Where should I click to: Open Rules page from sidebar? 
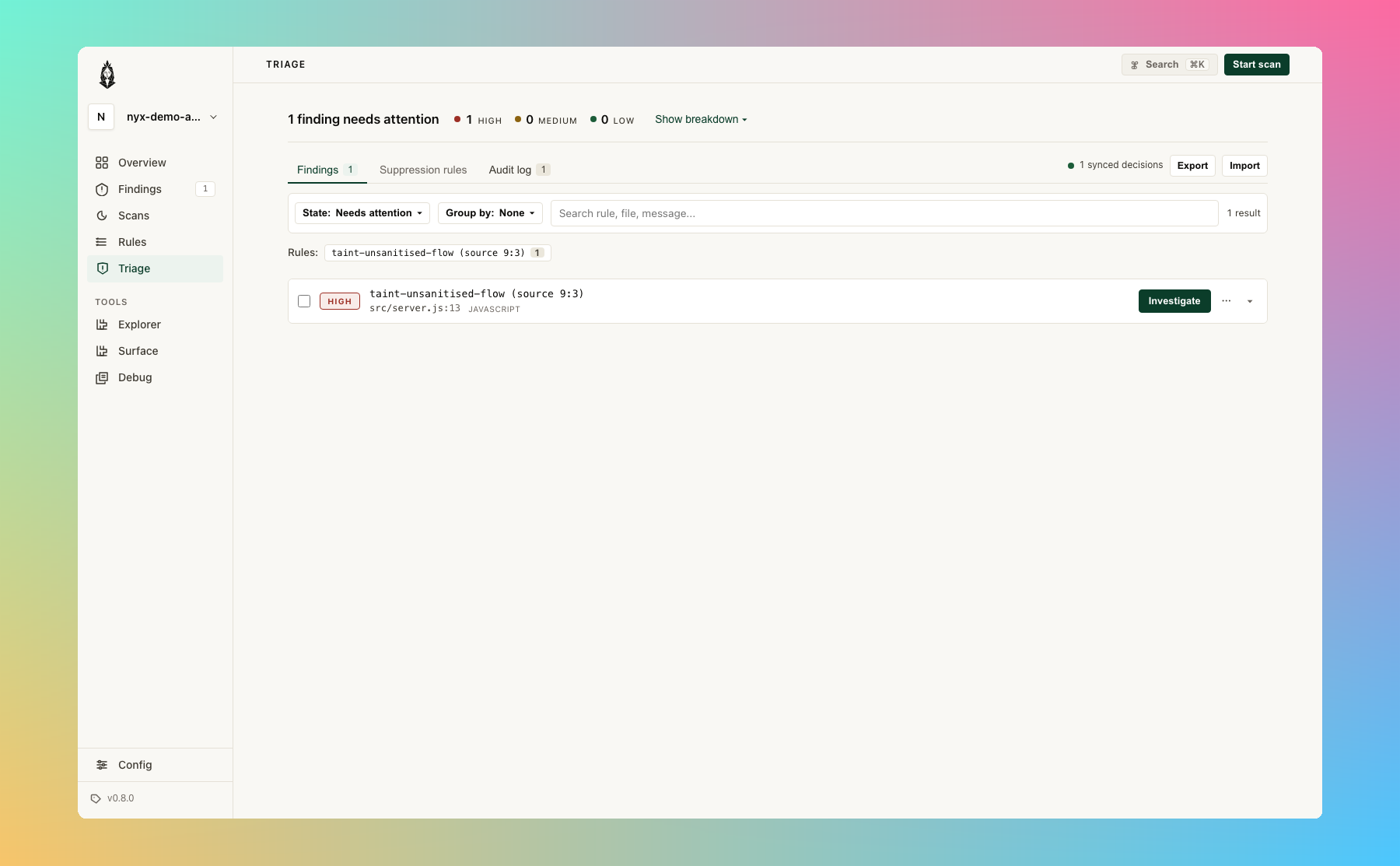(x=155, y=242)
